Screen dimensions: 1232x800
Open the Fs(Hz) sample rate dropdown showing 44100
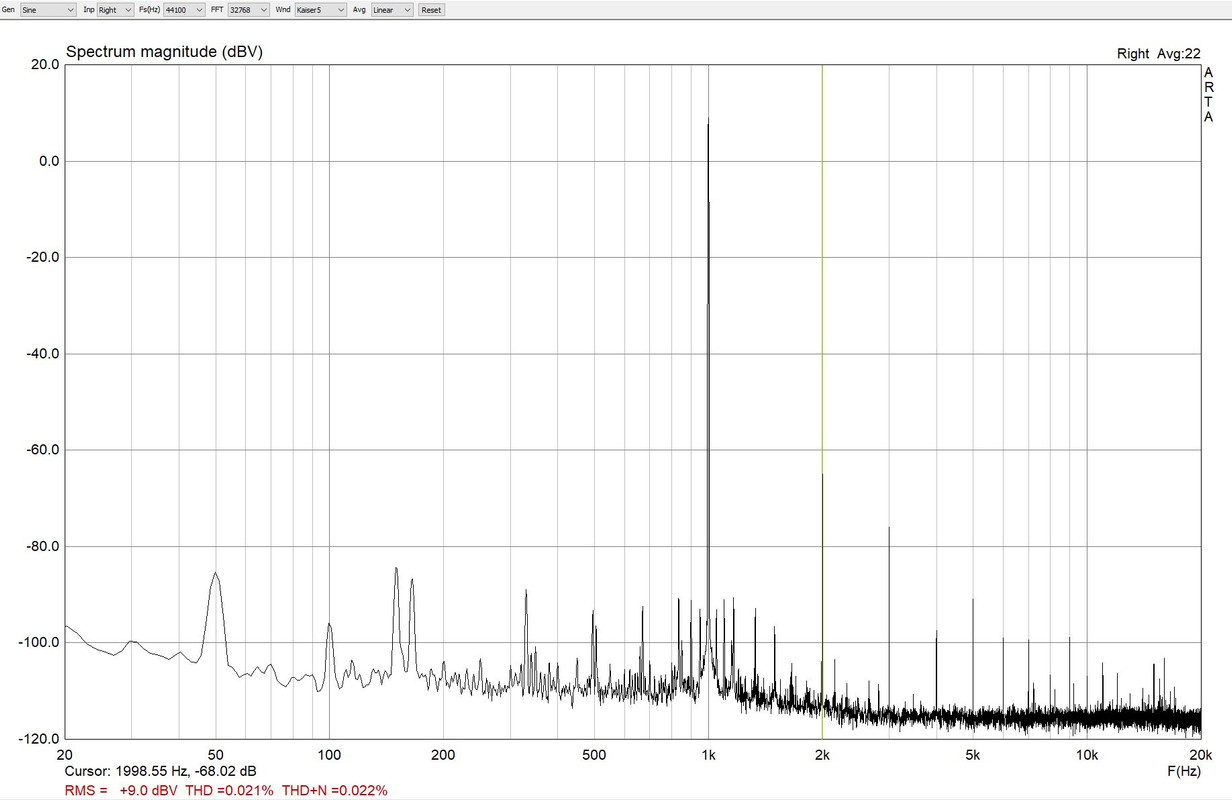coord(183,9)
